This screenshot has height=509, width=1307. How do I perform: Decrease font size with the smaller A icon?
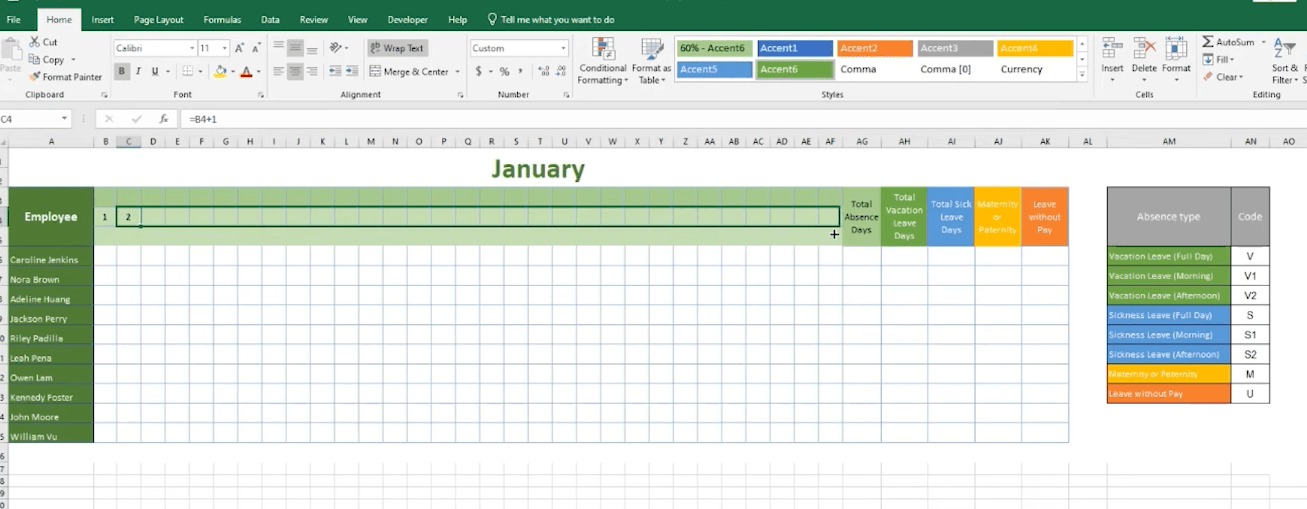coord(257,48)
